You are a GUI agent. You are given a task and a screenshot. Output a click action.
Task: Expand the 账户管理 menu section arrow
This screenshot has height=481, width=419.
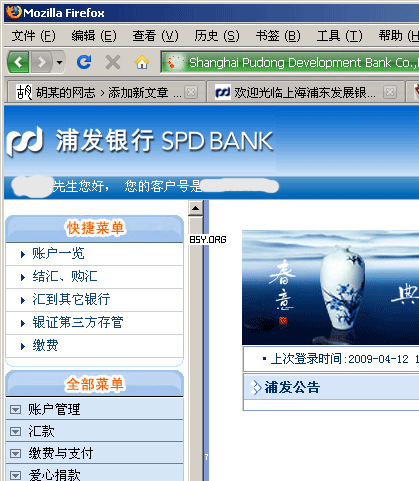[x=15, y=410]
